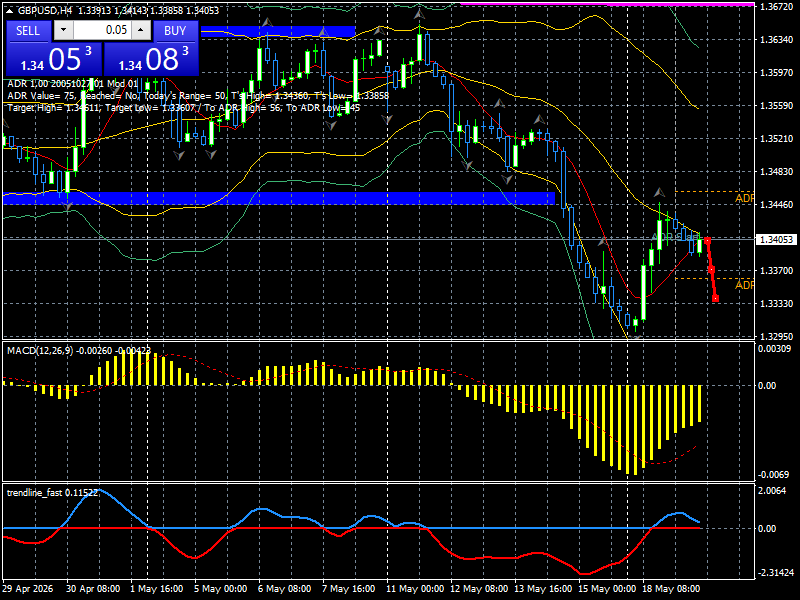This screenshot has width=800, height=600.
Task: Click the 15 May 00:00 time label
Action: click(607, 588)
